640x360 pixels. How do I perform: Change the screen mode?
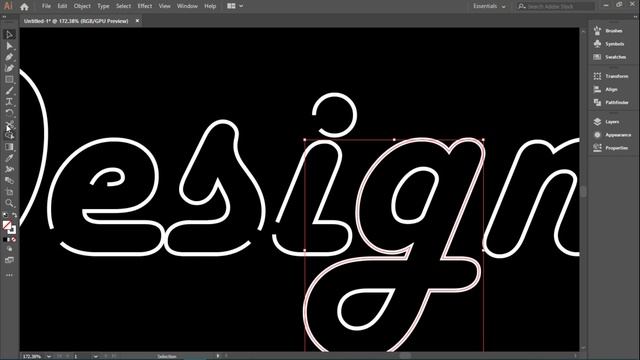[9, 260]
